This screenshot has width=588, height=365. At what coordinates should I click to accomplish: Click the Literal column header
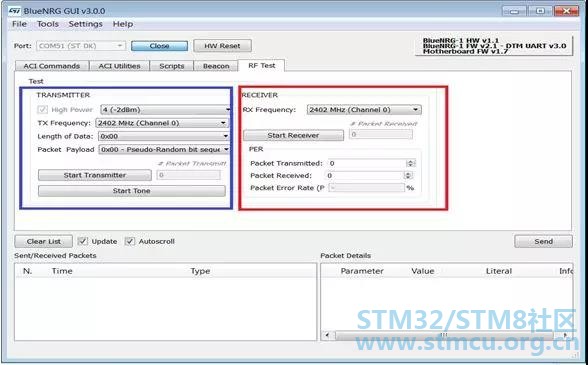pos(499,271)
